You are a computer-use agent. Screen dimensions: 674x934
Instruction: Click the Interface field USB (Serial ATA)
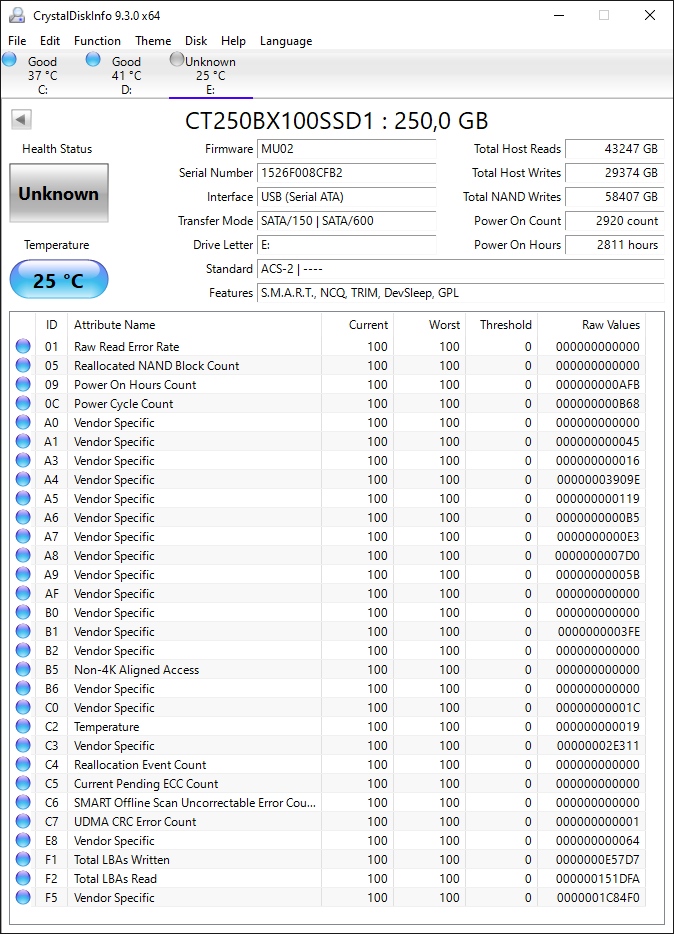tap(347, 197)
